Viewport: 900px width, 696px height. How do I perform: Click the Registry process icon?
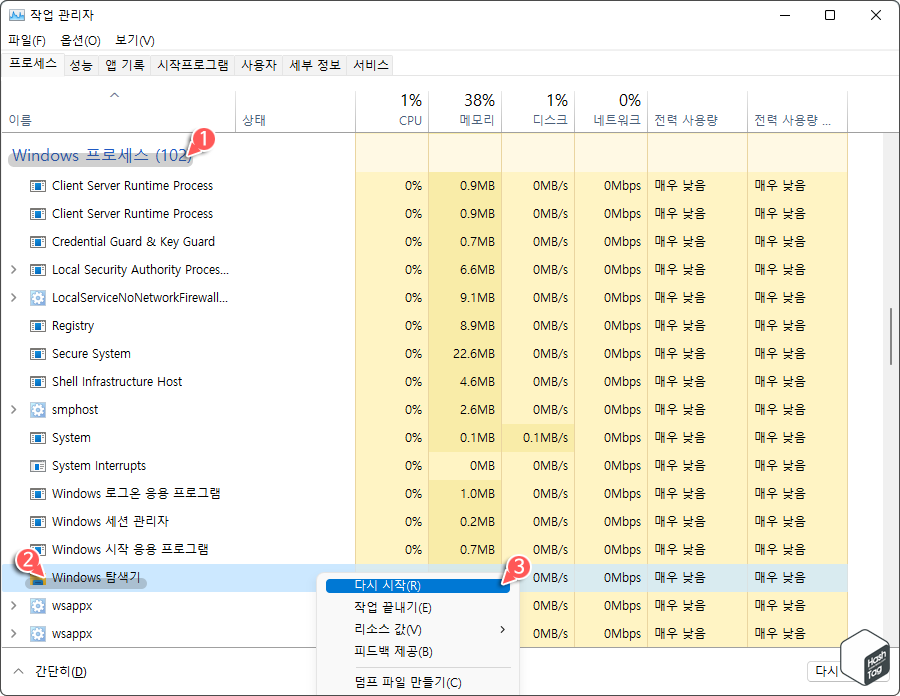[37, 325]
